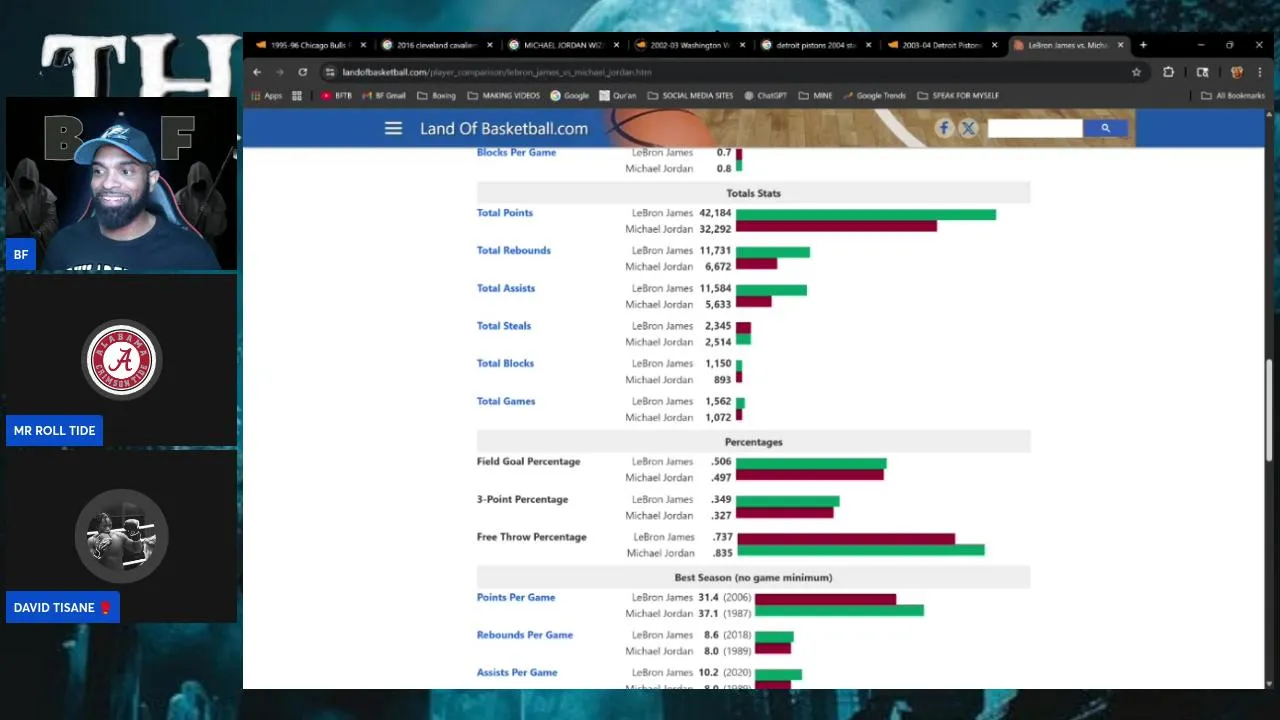Open Google Trends bookmark
Screen dimensions: 1280x720
pyautogui.click(x=874, y=96)
